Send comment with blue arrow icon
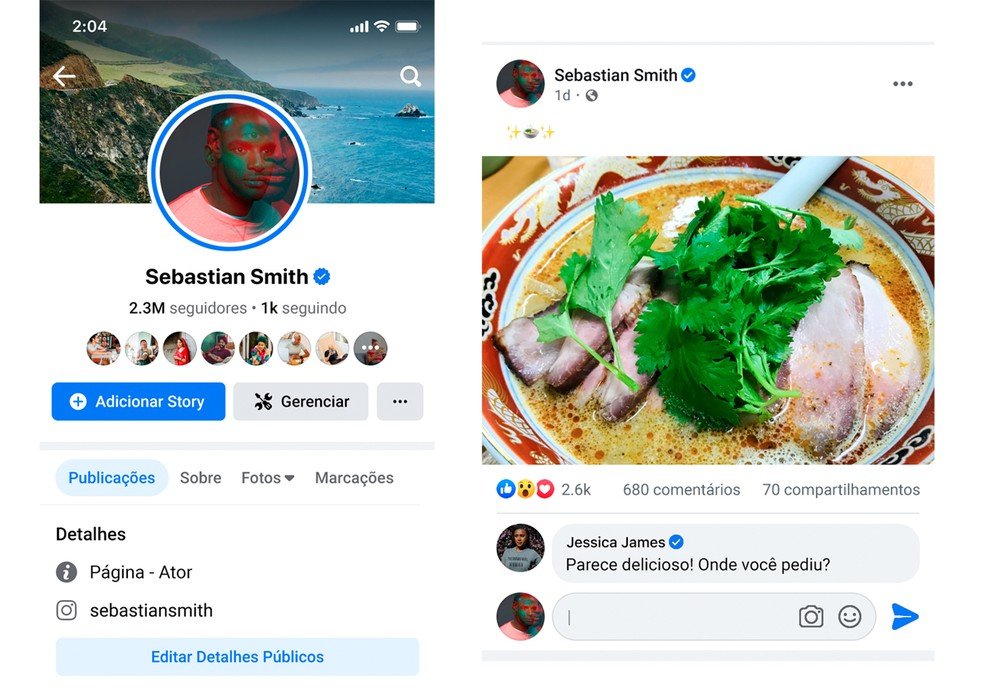Viewport: 984px width, 697px height. (904, 616)
